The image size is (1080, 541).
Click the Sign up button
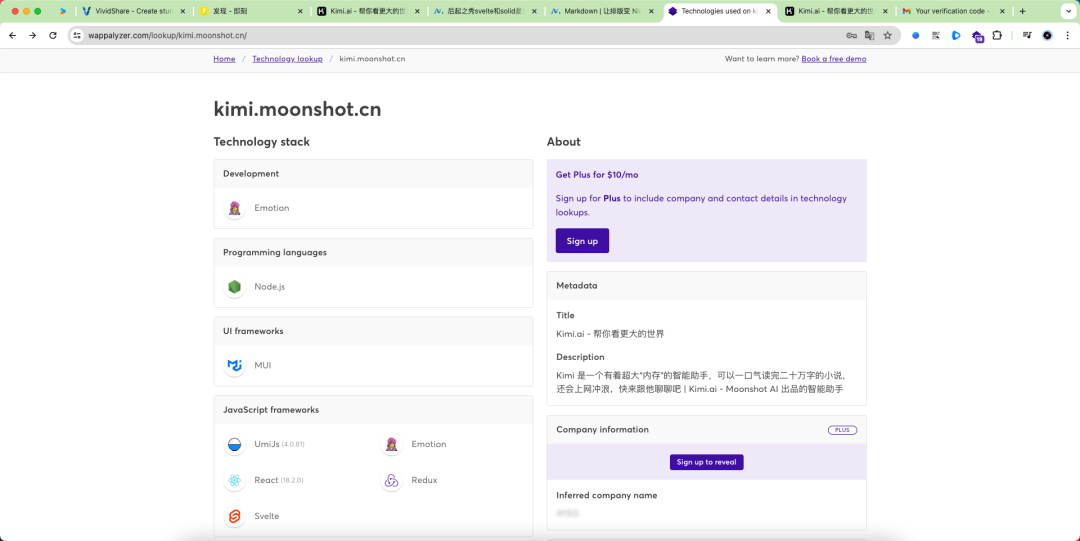pyautogui.click(x=582, y=241)
